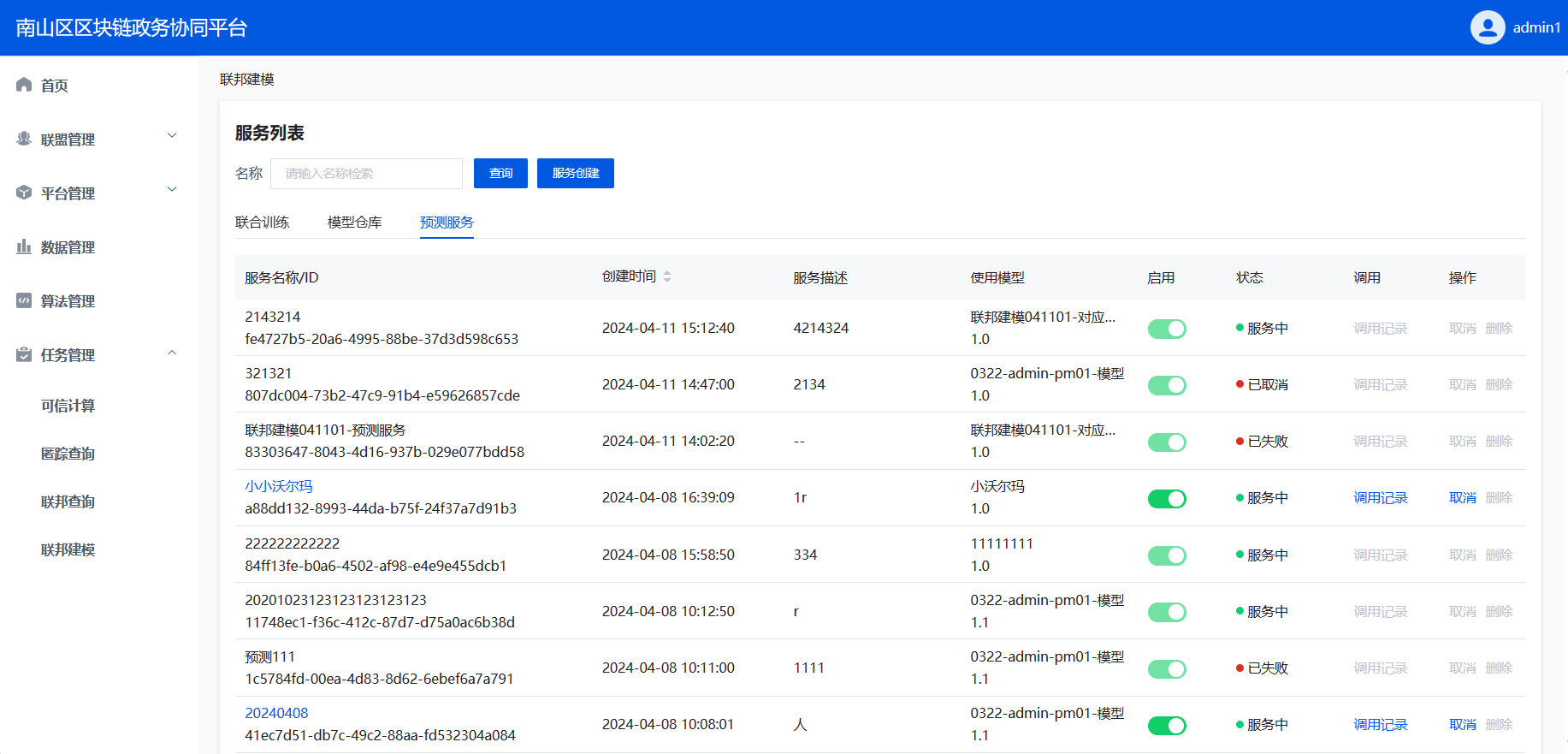Click ID fe4727b5-20a6-4995-88be-37d3d598c653

tap(382, 339)
